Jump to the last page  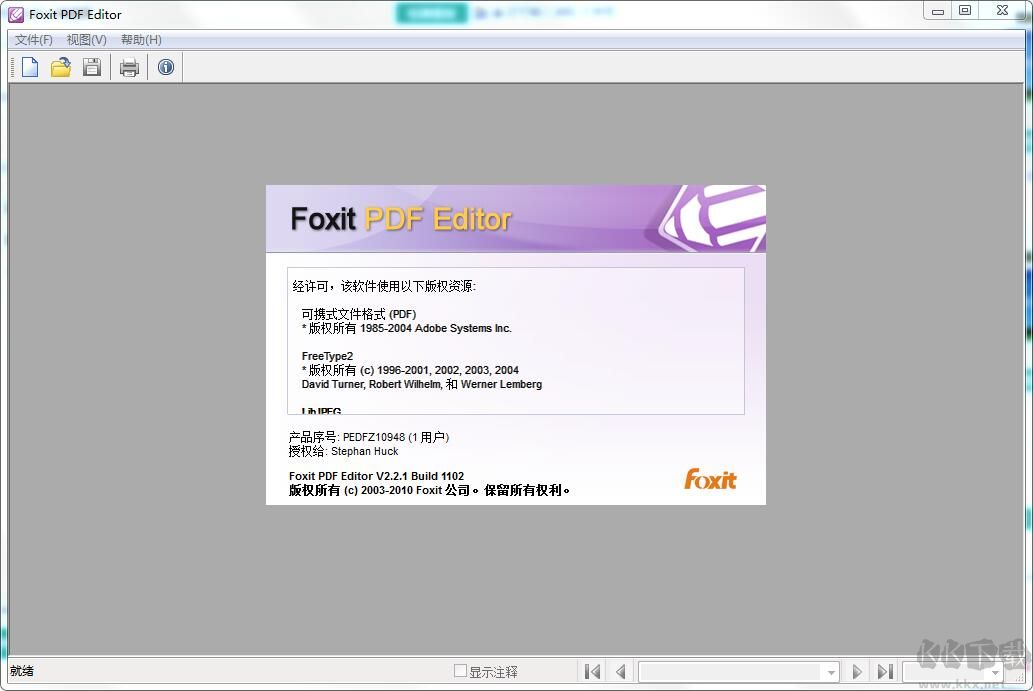coord(886,671)
